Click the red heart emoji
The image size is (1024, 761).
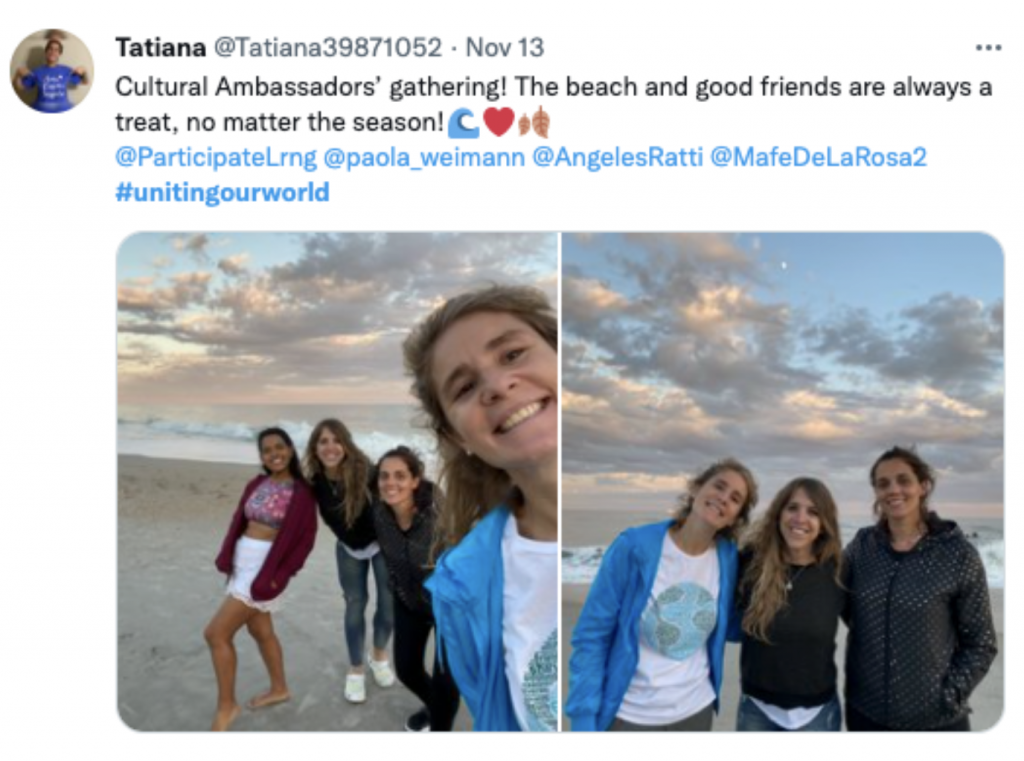(498, 122)
